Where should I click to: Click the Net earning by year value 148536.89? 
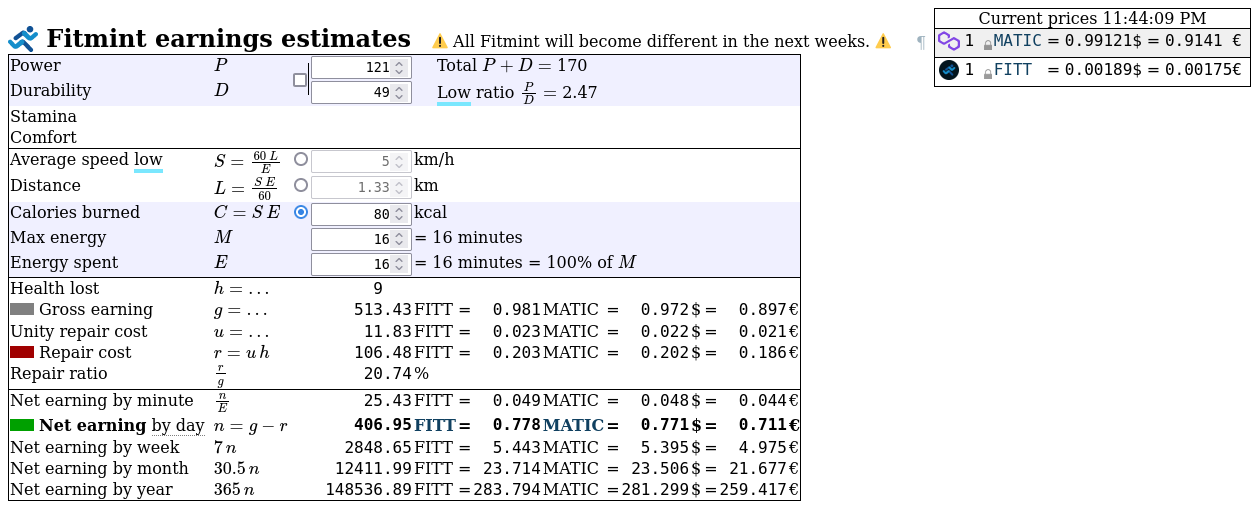pos(368,489)
